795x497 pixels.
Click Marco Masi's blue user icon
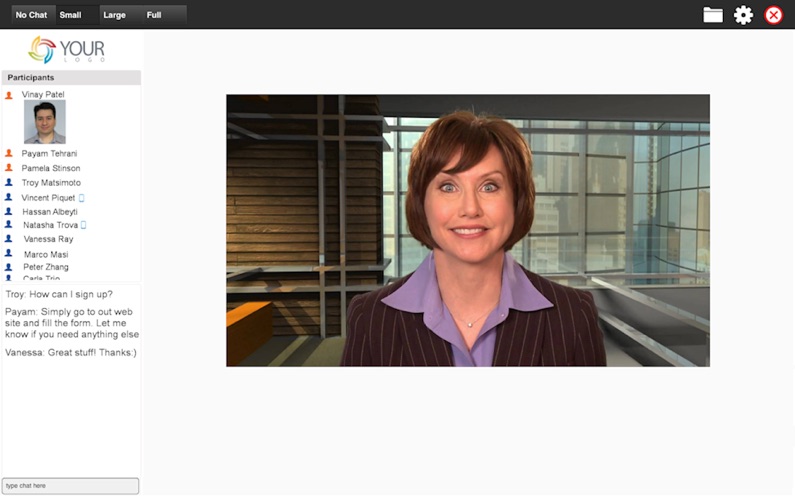(x=9, y=253)
